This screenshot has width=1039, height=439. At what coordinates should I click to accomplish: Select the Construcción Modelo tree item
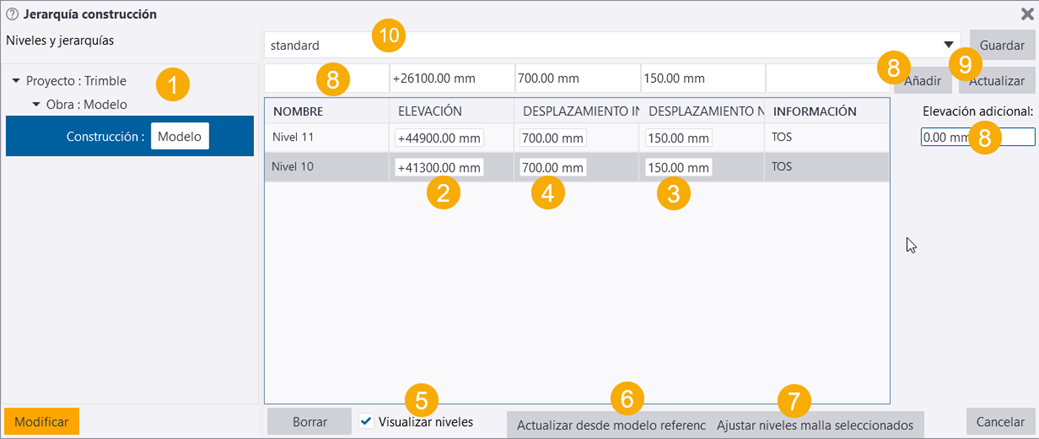(x=129, y=137)
